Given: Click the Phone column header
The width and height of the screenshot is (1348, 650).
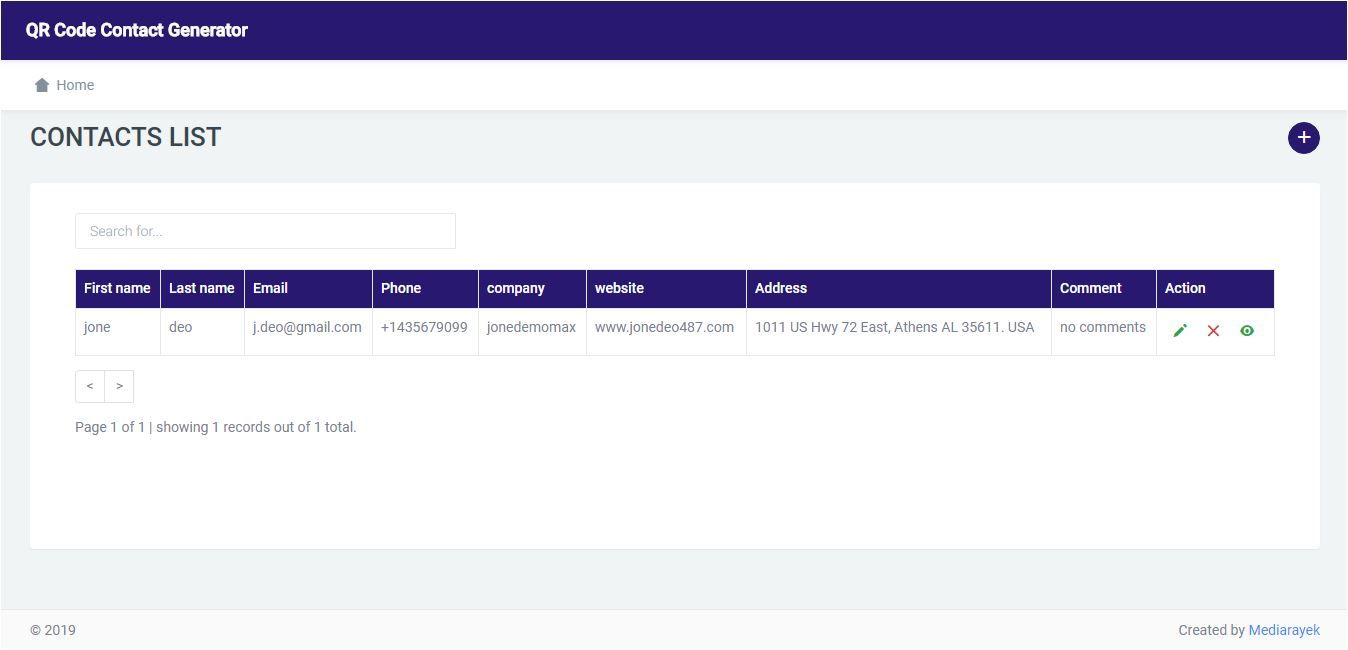Looking at the screenshot, I should [425, 288].
